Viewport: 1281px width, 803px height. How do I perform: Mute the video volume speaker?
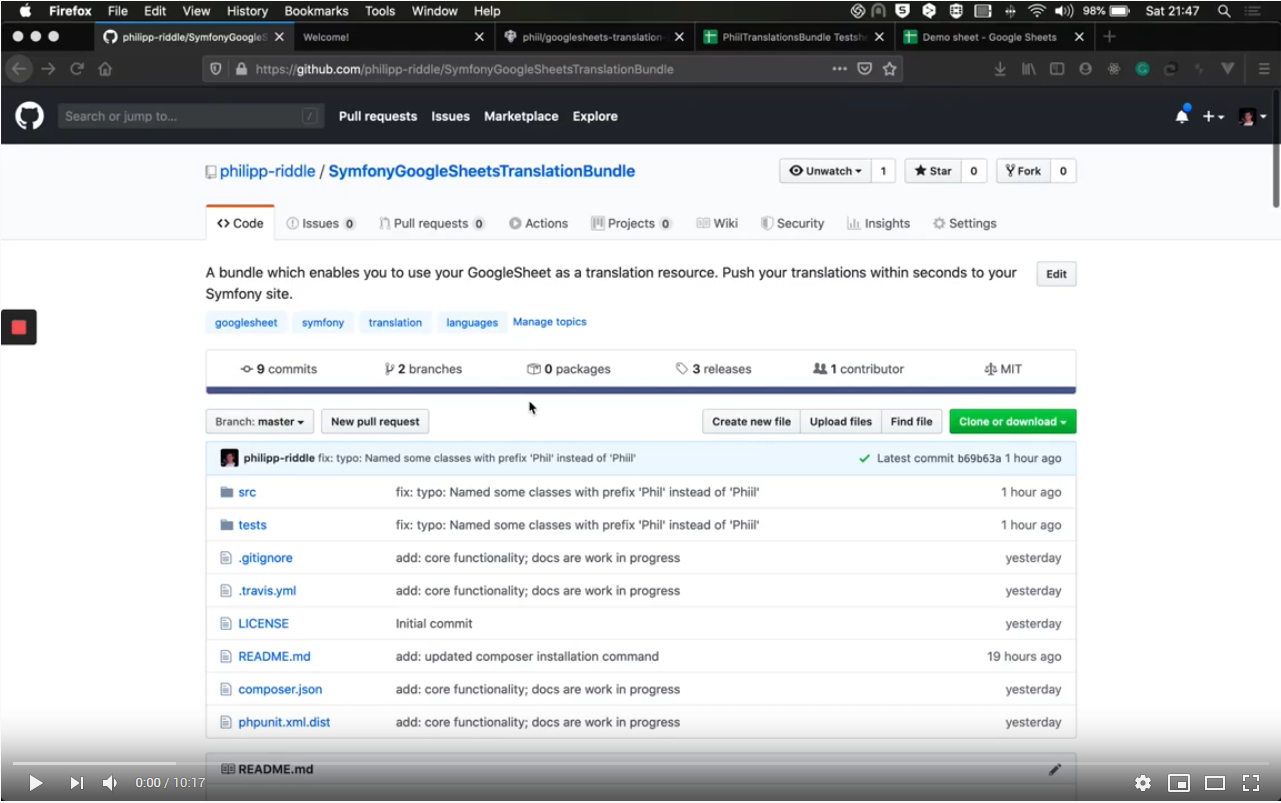pos(110,783)
